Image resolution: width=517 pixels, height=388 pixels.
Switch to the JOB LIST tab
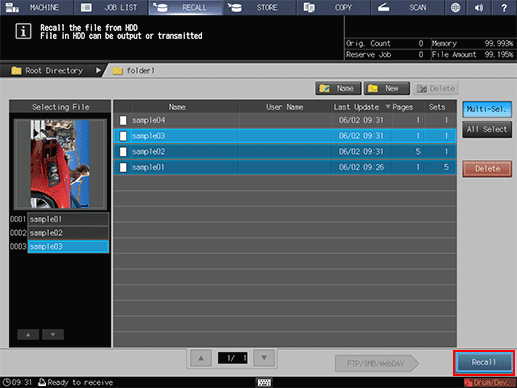point(111,7)
